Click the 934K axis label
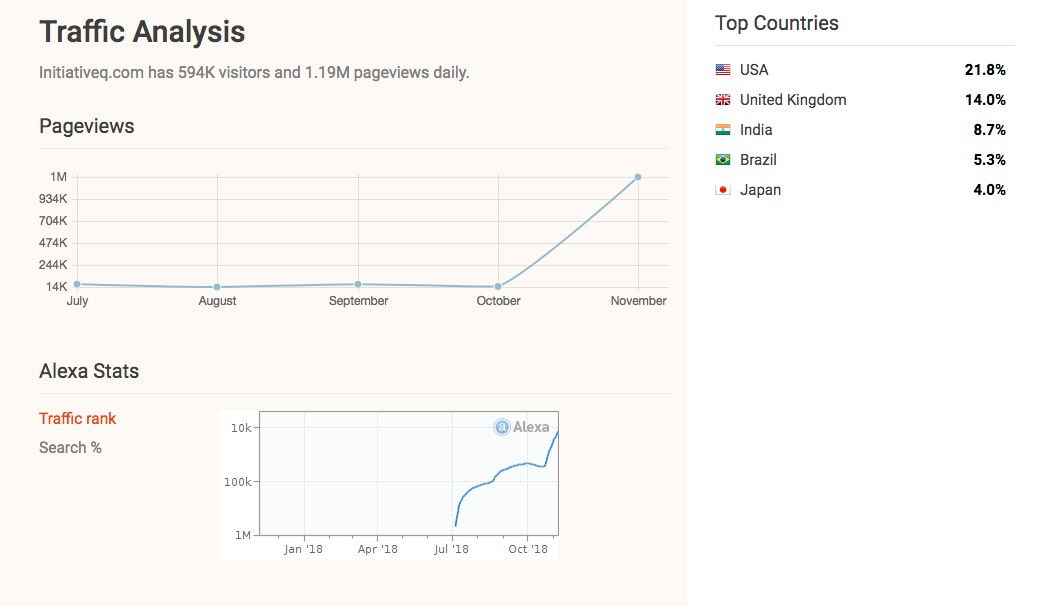Viewport: 1055px width, 606px height. pos(53,198)
